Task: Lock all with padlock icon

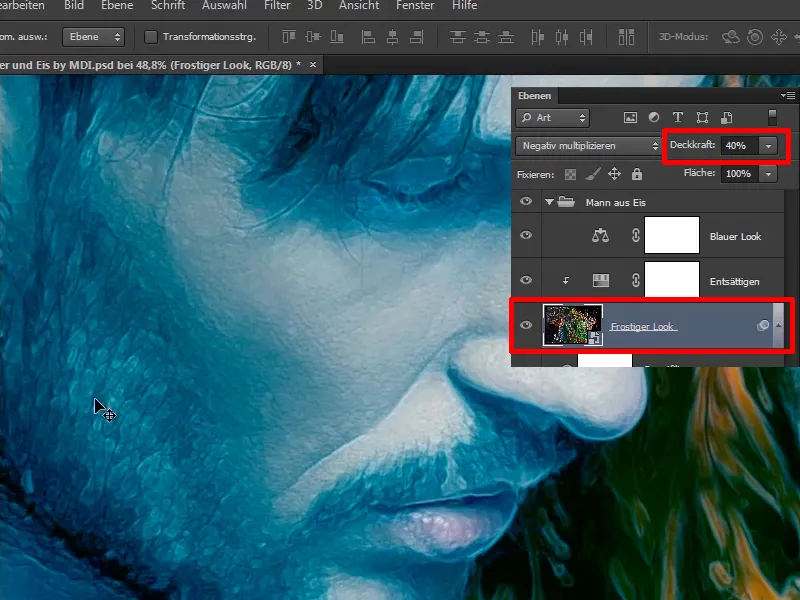Action: coord(637,174)
